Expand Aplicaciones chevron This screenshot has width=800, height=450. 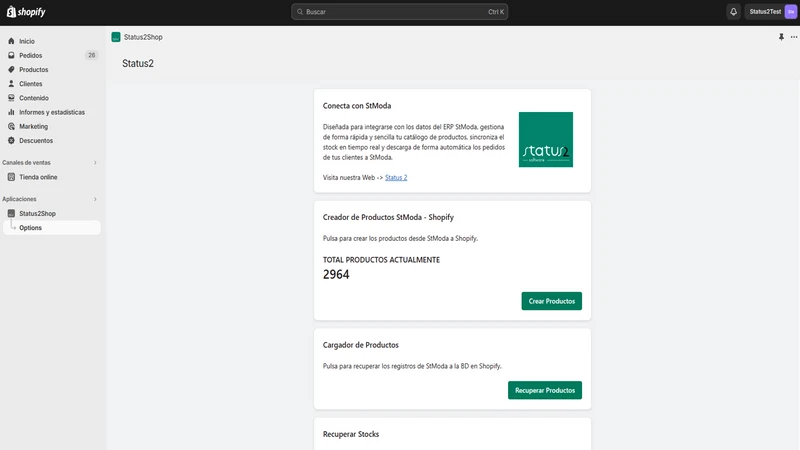click(95, 199)
